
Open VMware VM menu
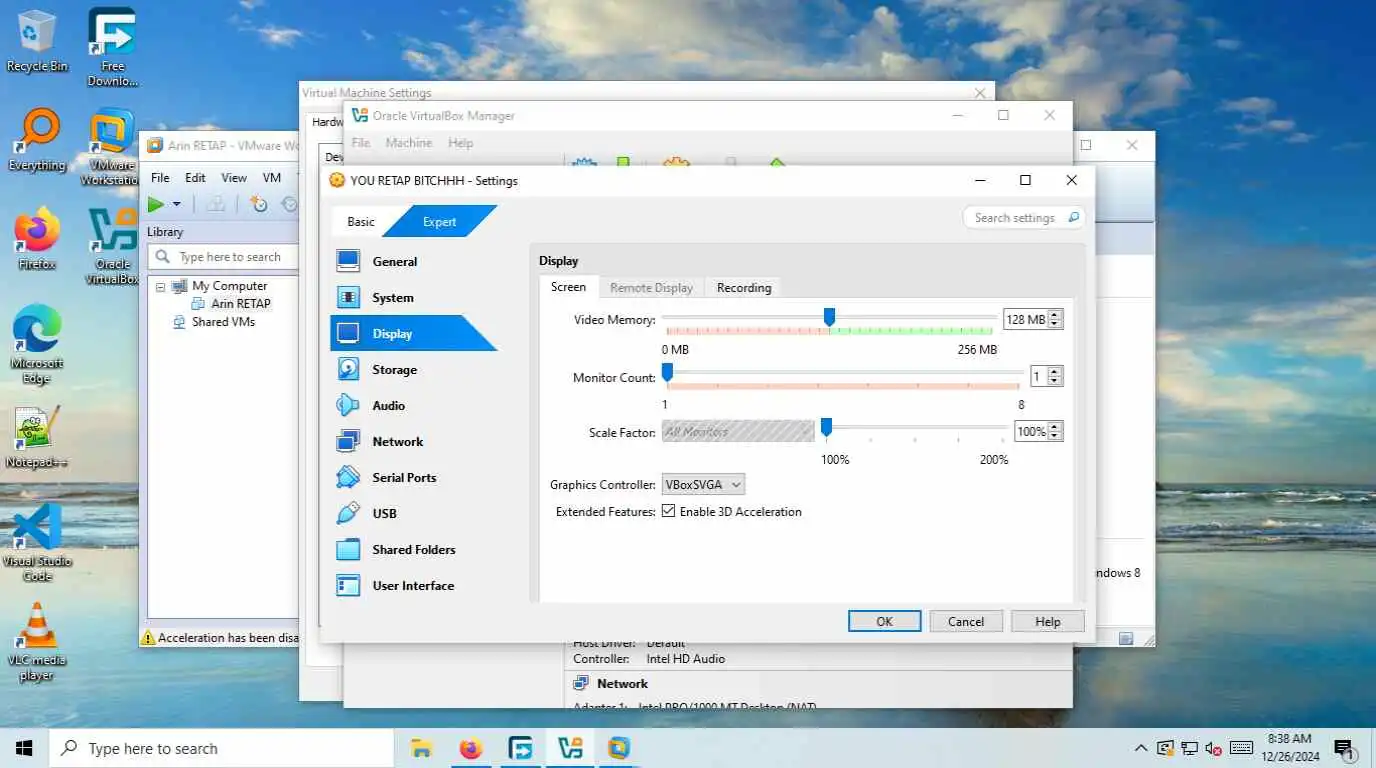click(x=272, y=178)
